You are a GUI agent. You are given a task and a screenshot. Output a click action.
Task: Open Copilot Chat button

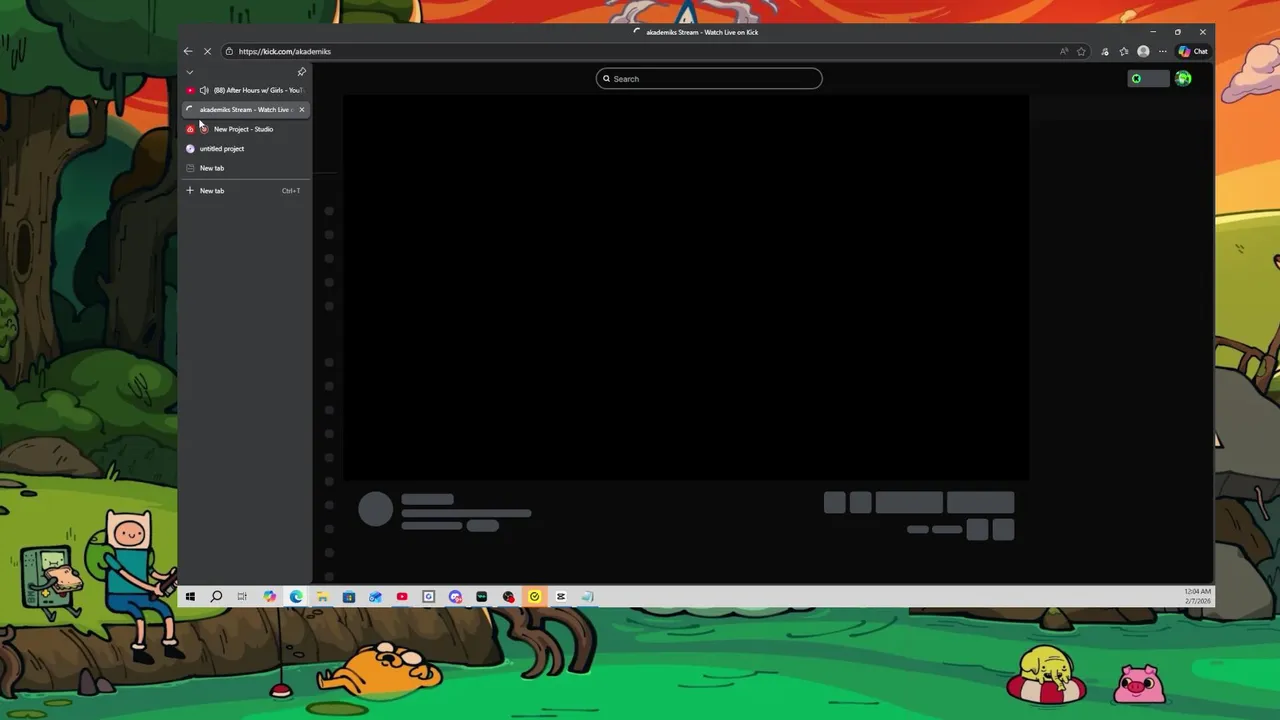pyautogui.click(x=1193, y=51)
